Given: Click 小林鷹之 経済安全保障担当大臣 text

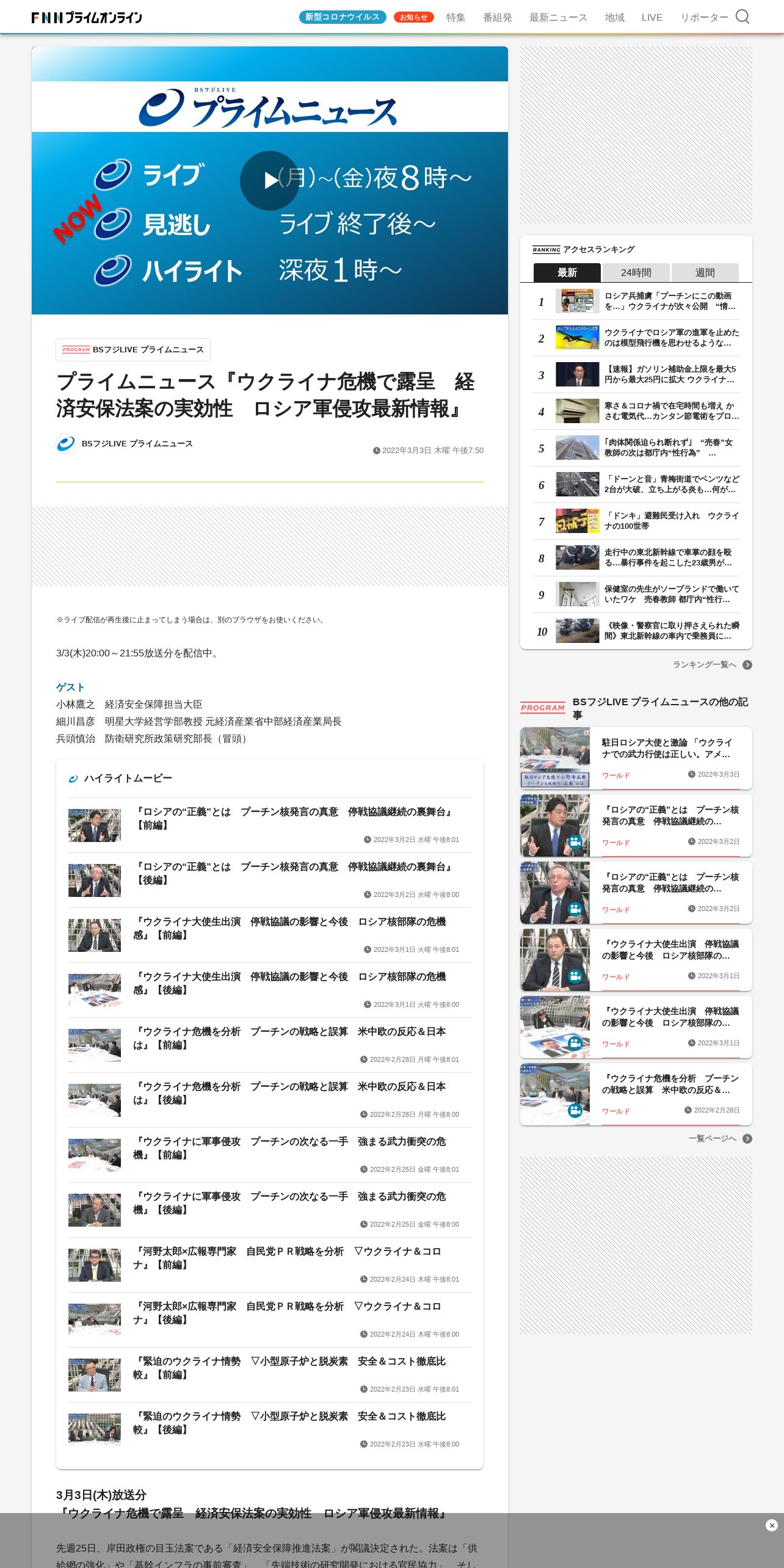Looking at the screenshot, I should tap(129, 704).
